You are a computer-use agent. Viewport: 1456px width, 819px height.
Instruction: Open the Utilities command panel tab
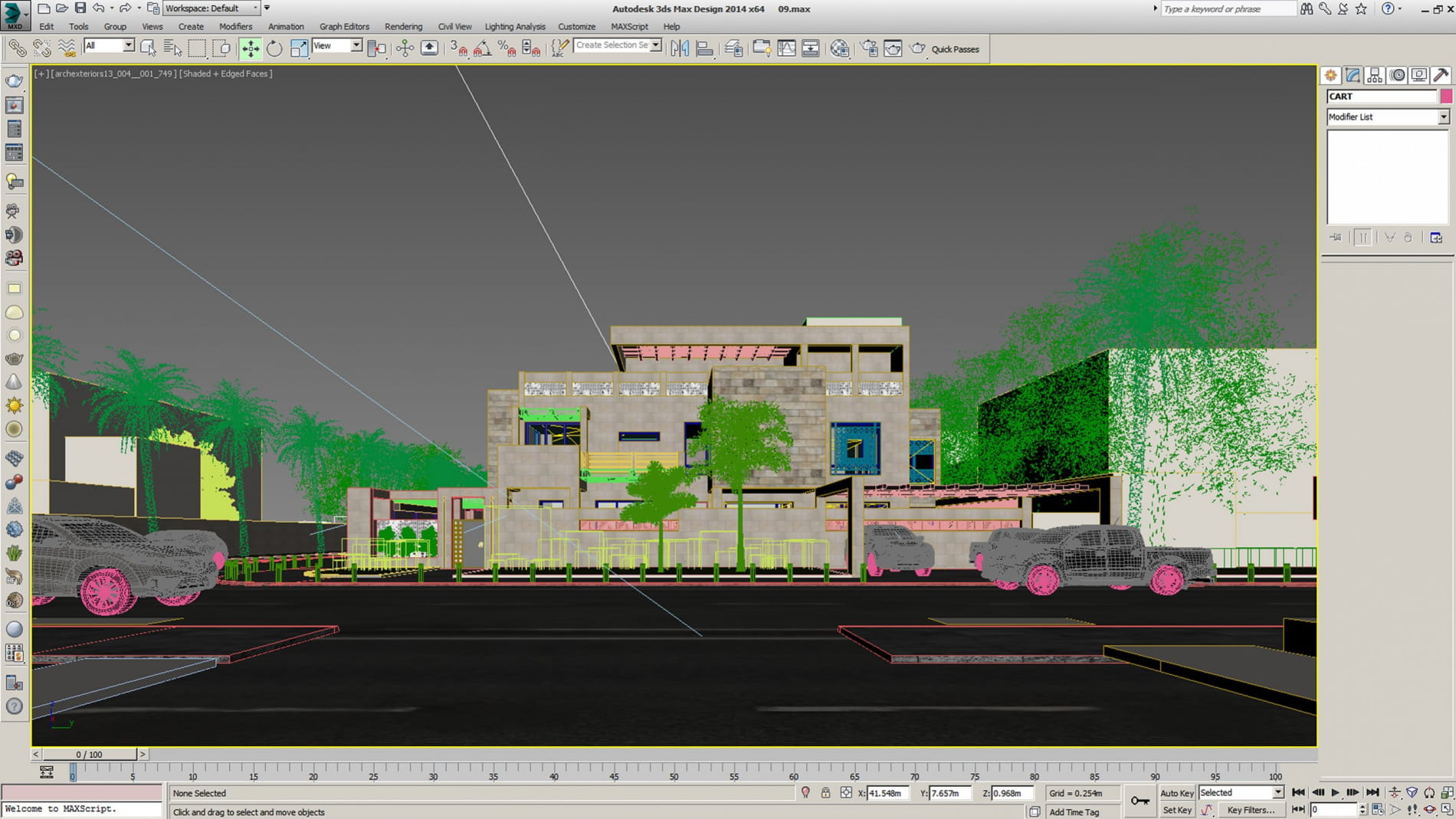(1441, 75)
